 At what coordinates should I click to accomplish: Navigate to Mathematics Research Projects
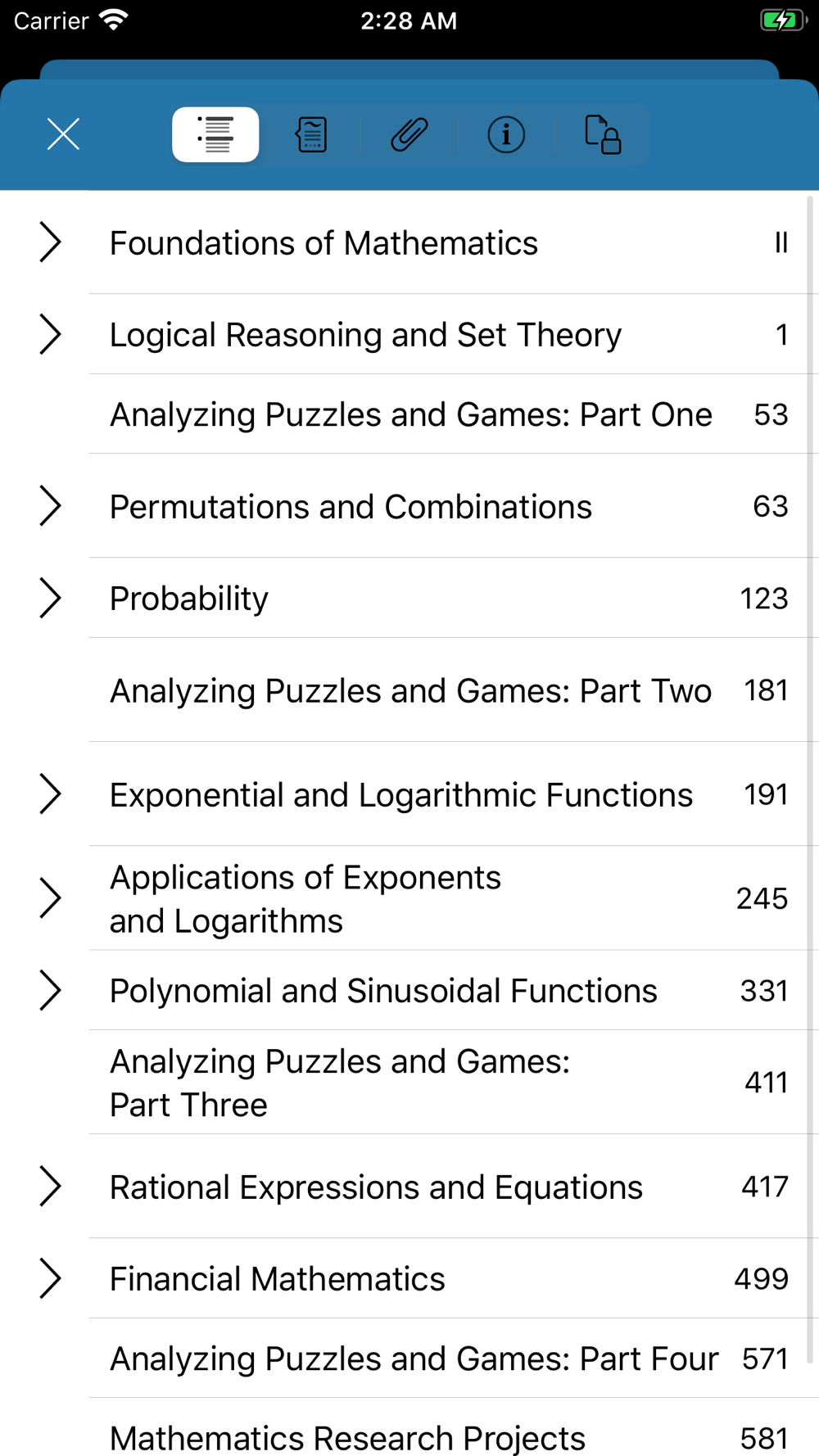pos(348,1438)
